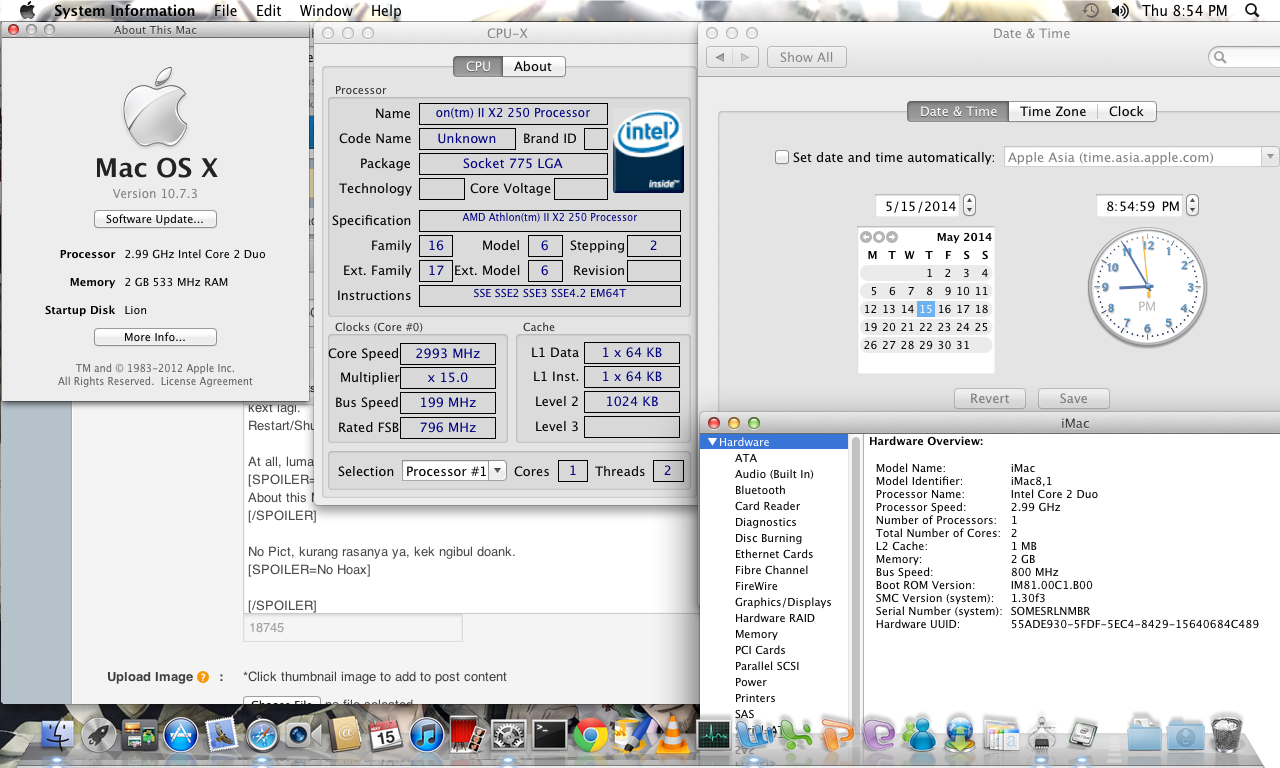Launch Microsoft Excel from the Dock

coord(796,736)
